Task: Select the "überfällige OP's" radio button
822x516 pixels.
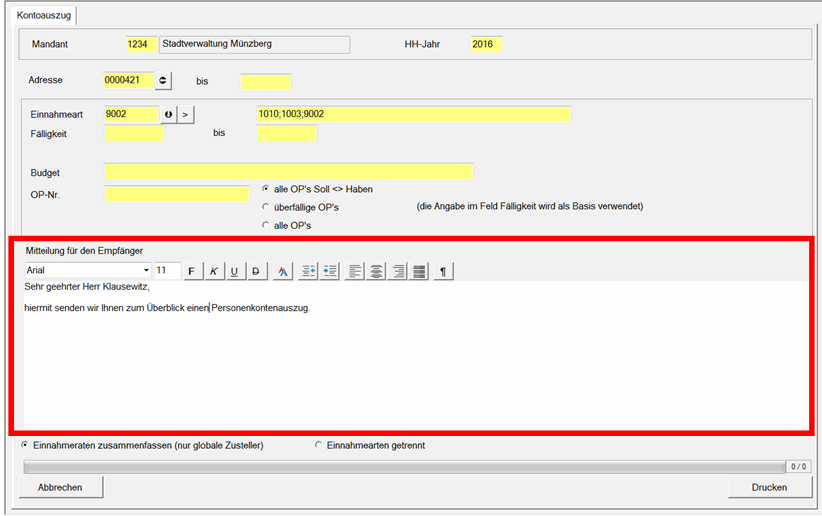Action: click(265, 207)
